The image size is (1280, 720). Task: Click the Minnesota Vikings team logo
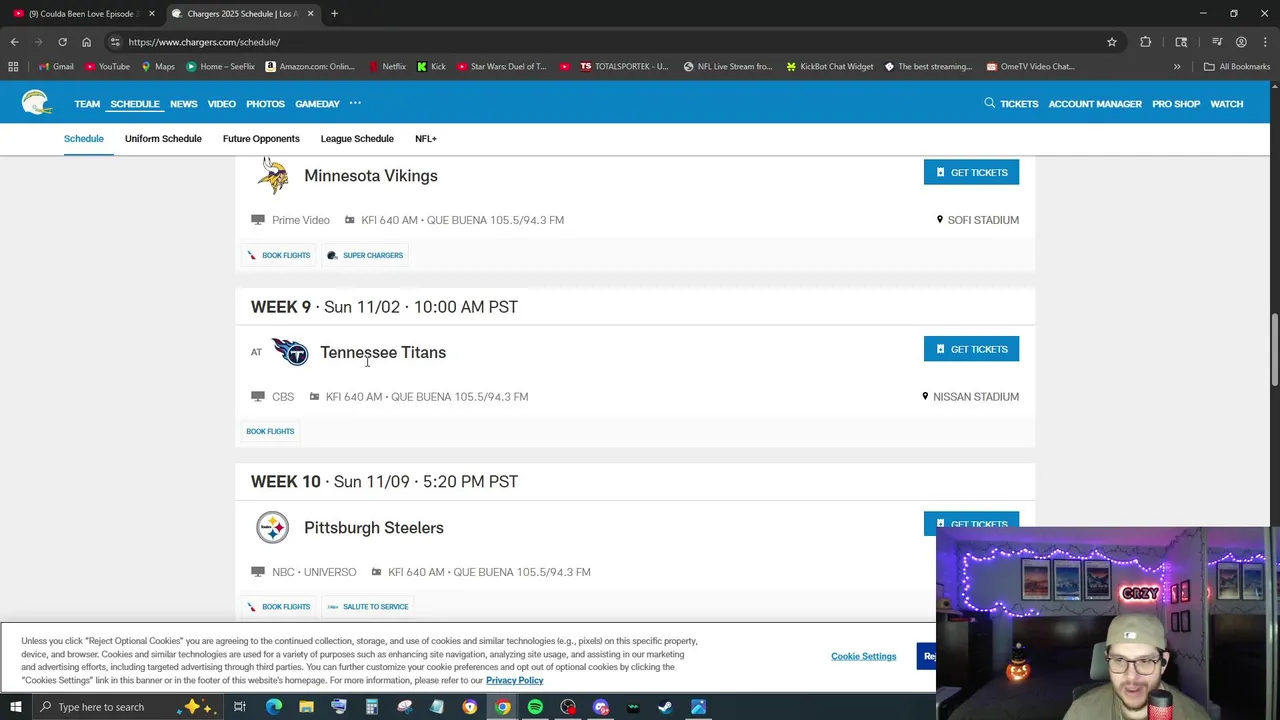272,176
